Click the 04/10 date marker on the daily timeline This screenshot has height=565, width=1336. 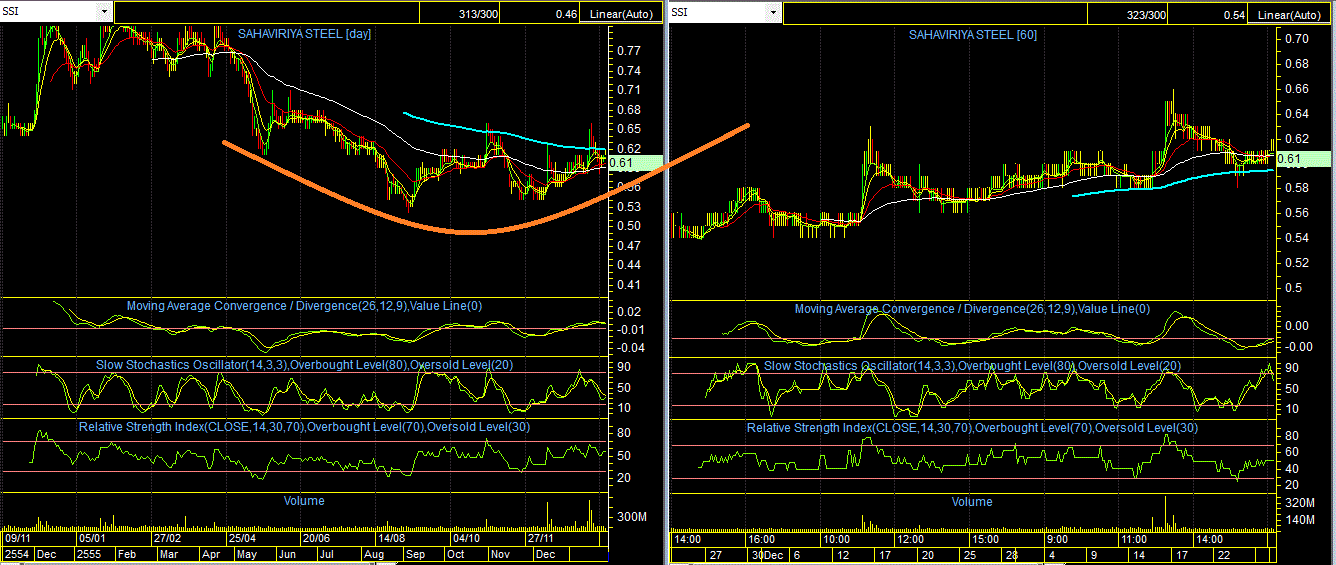(x=466, y=537)
